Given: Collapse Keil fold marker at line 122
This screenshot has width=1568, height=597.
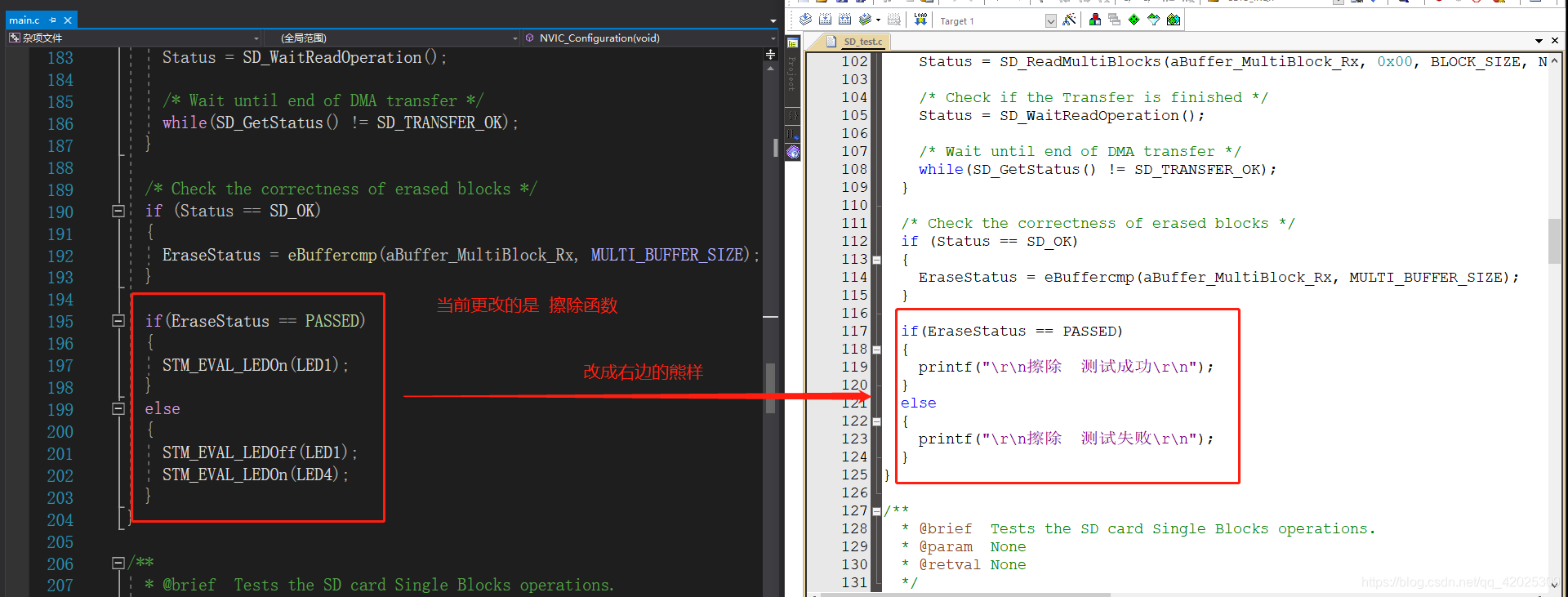Looking at the screenshot, I should pos(876,422).
